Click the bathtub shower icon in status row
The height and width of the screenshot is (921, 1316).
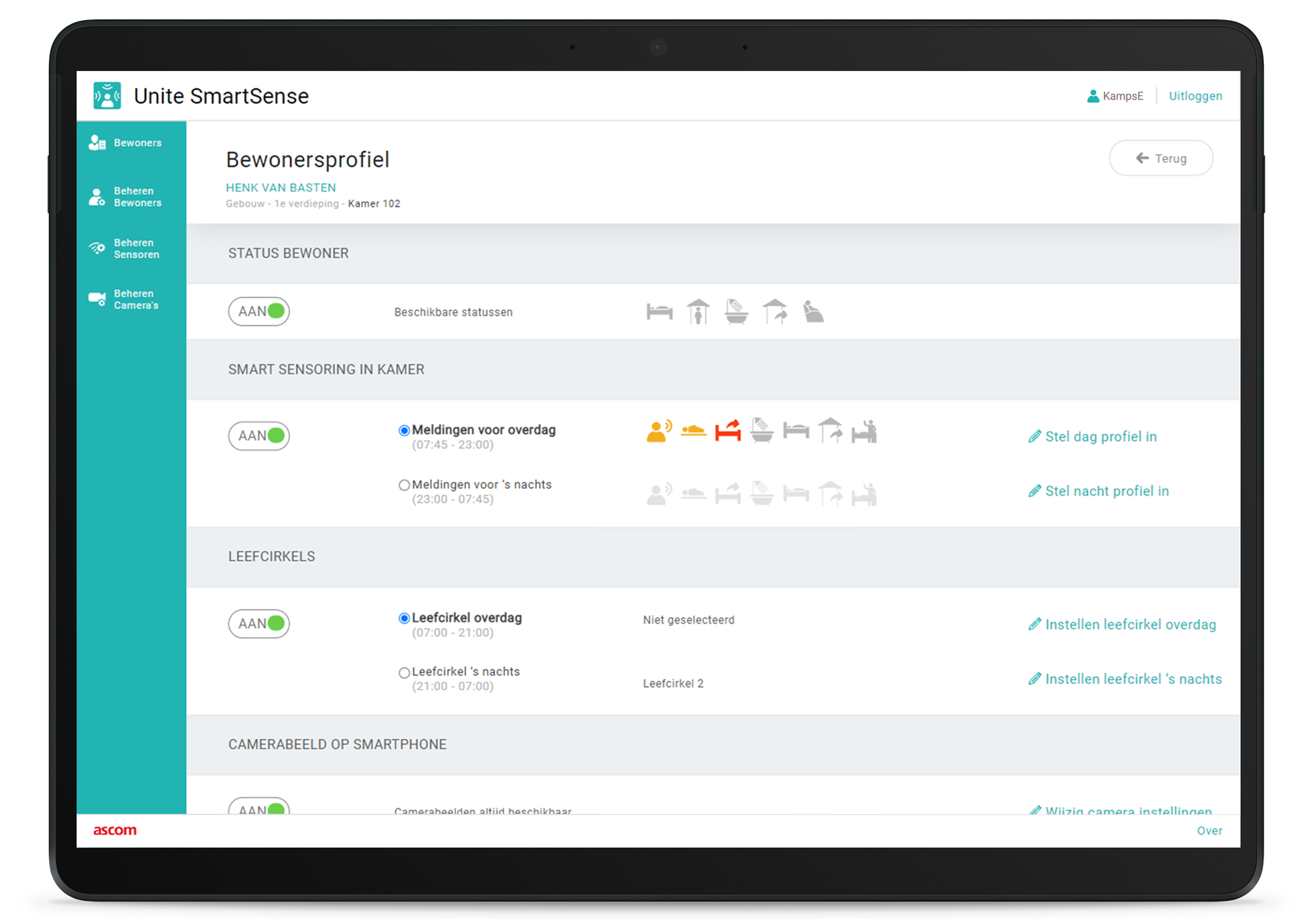pos(736,312)
